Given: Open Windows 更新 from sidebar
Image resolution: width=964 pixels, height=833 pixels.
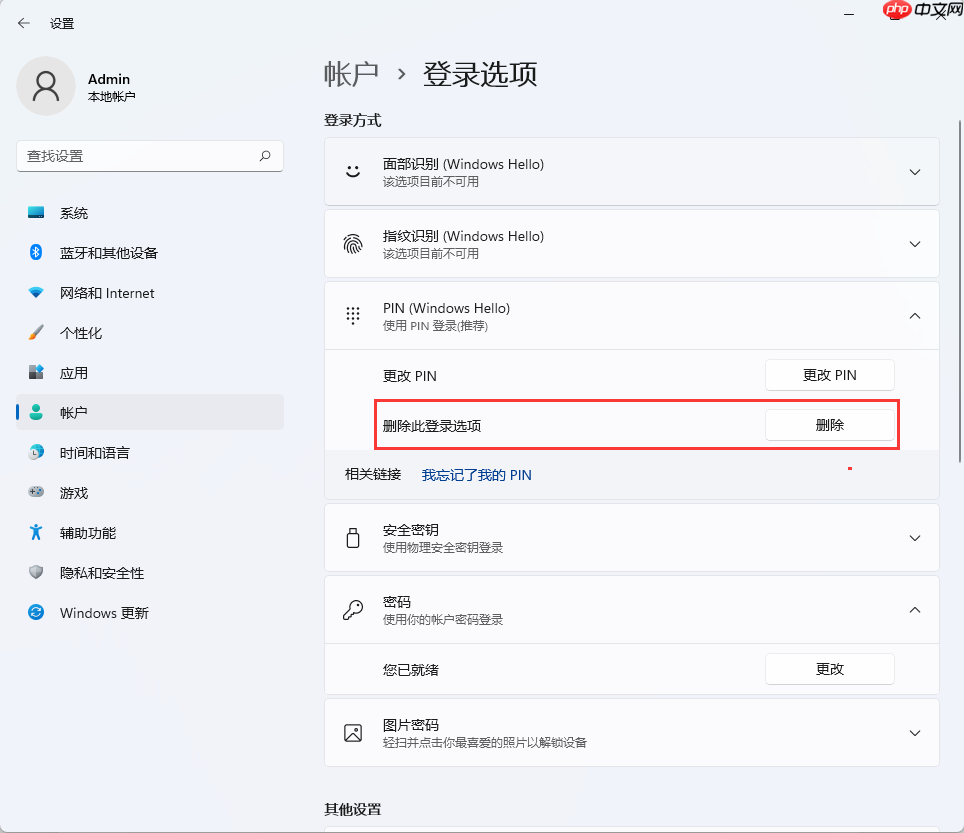Looking at the screenshot, I should [x=100, y=612].
